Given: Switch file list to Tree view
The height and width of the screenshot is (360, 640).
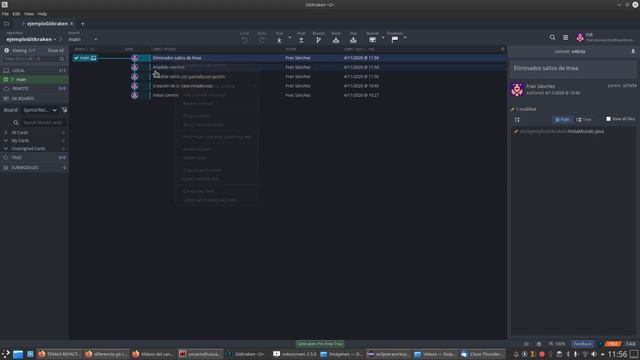Looking at the screenshot, I should click(584, 120).
